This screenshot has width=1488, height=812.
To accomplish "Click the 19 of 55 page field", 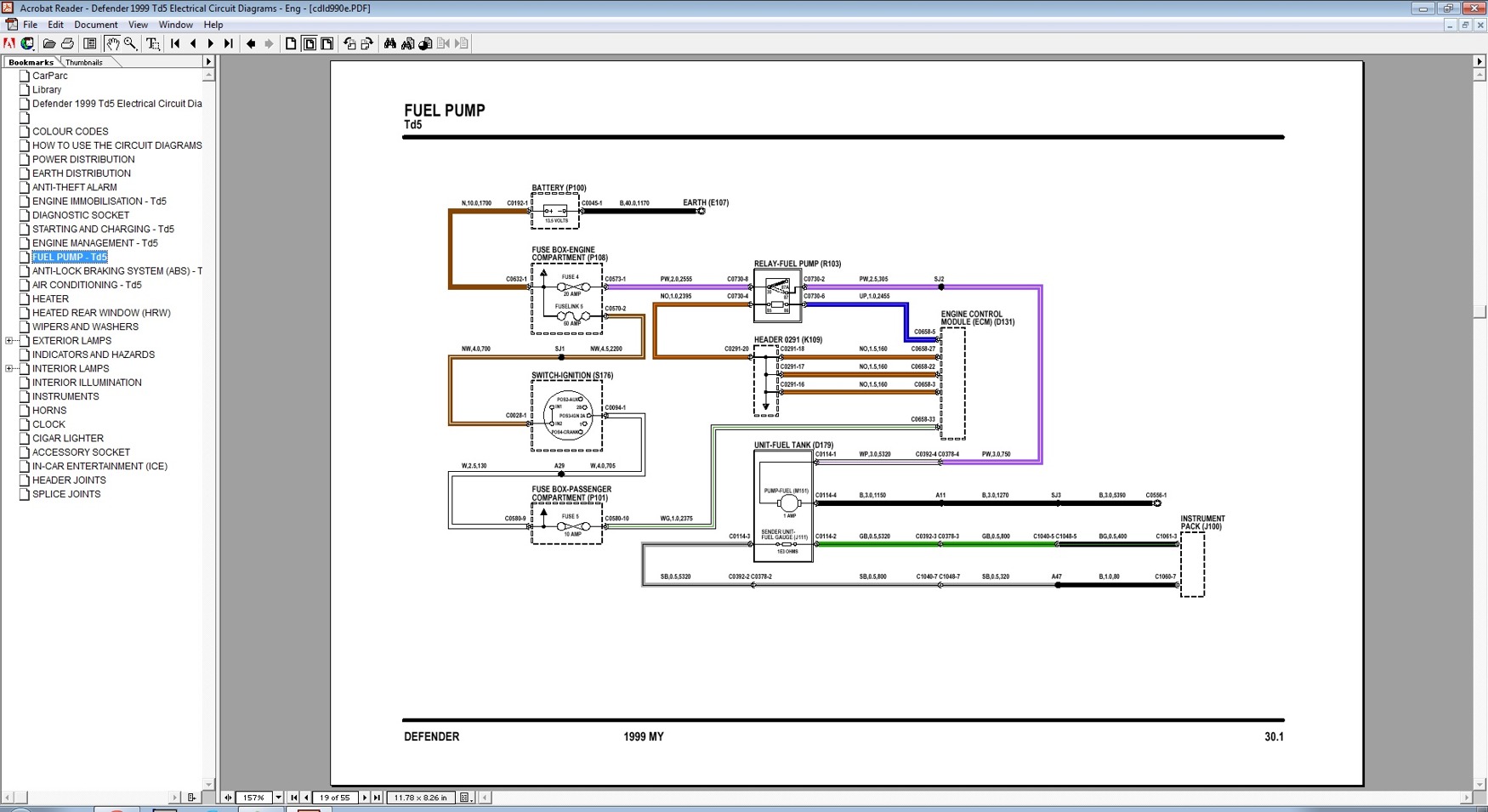I will click(335, 798).
